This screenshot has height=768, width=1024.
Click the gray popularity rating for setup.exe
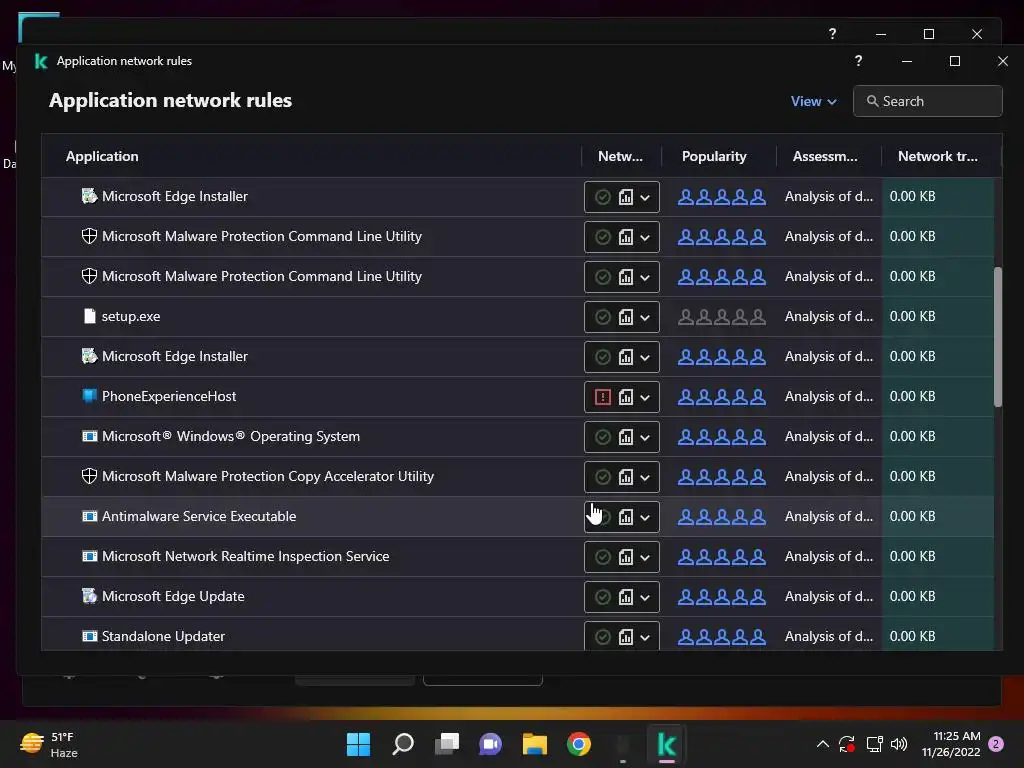tap(722, 317)
